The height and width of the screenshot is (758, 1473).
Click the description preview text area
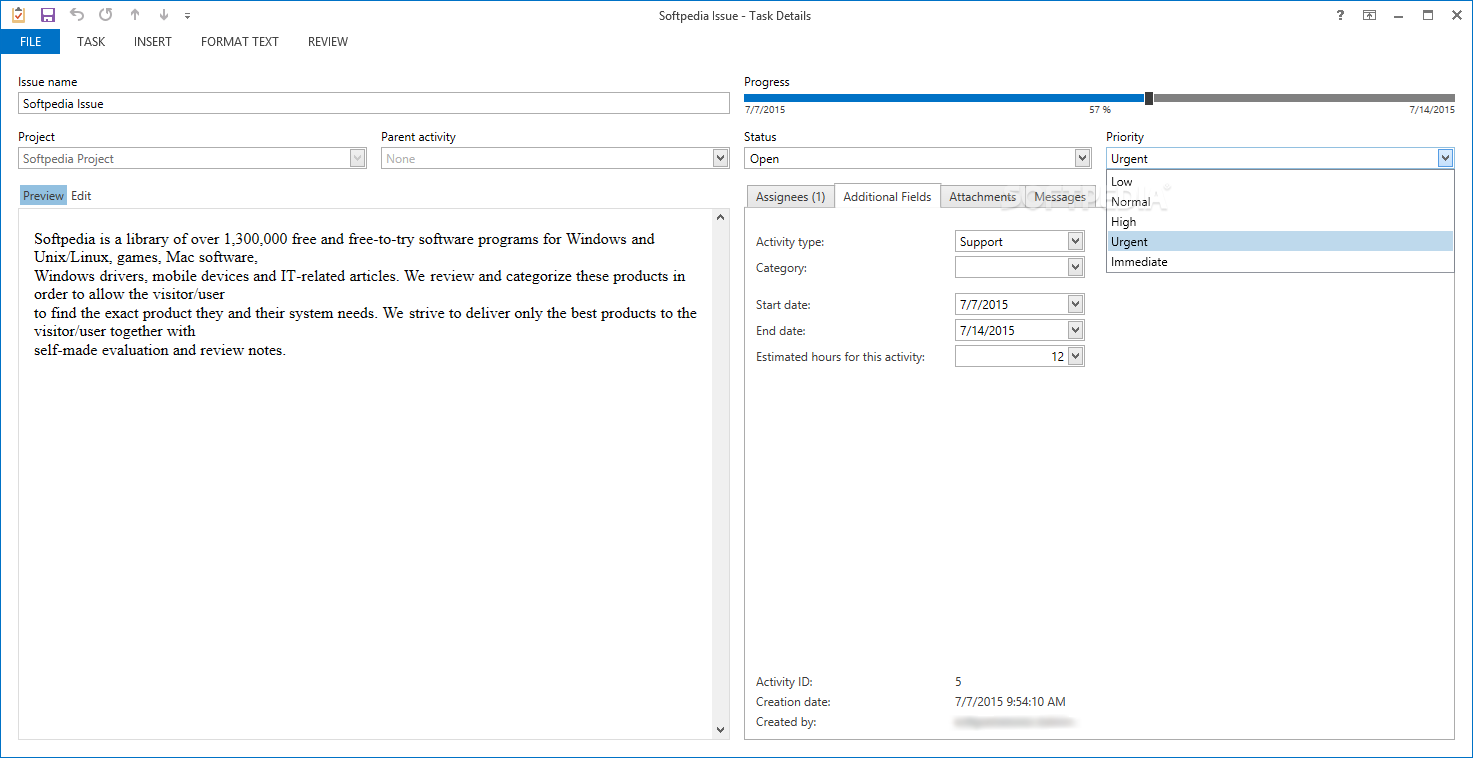[366, 474]
